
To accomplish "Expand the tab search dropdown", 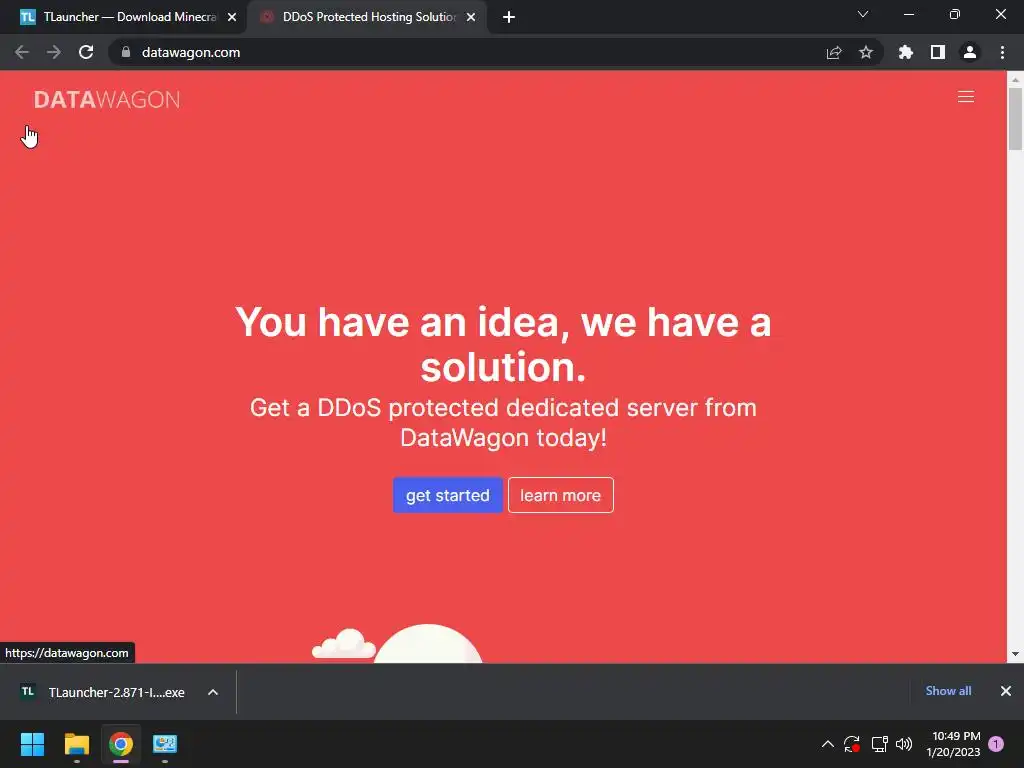I will pyautogui.click(x=863, y=14).
